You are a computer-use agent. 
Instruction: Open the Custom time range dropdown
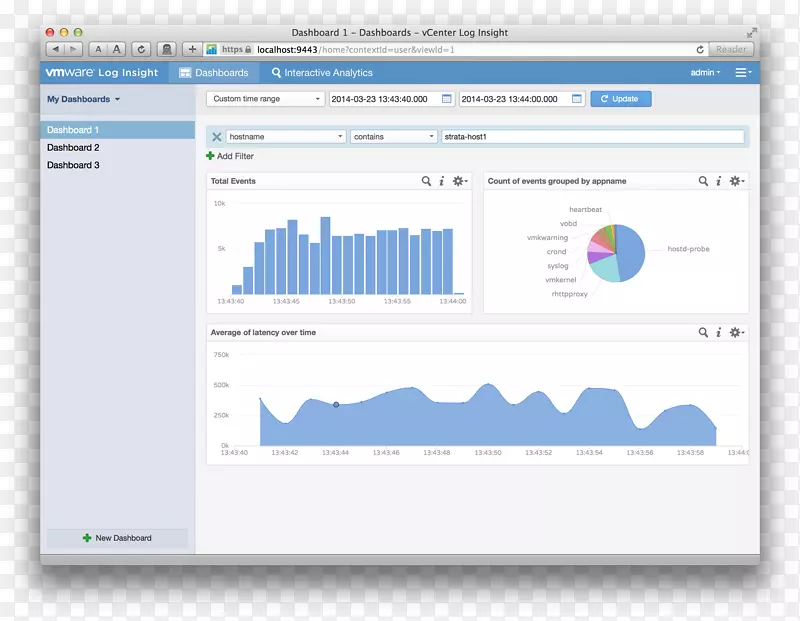click(x=265, y=98)
